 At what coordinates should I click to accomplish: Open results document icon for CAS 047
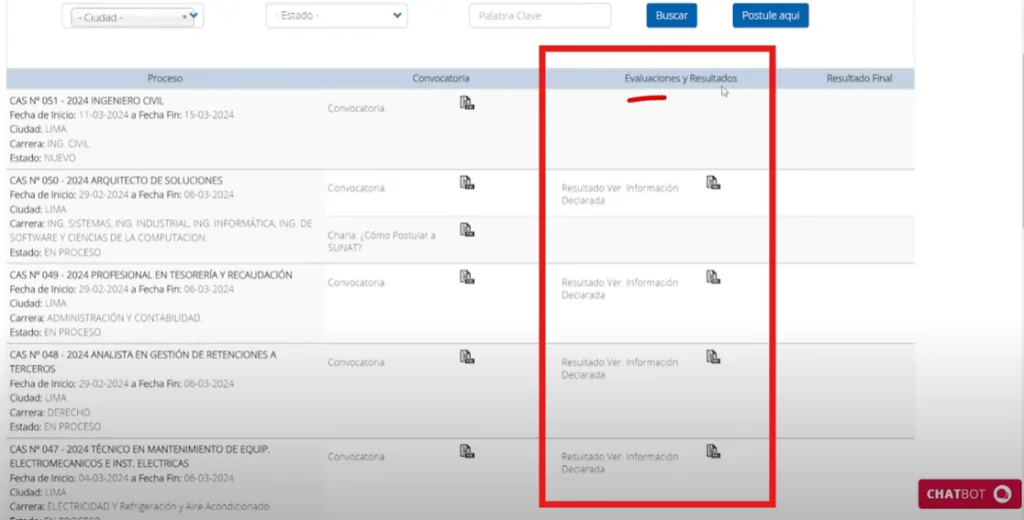coord(713,451)
